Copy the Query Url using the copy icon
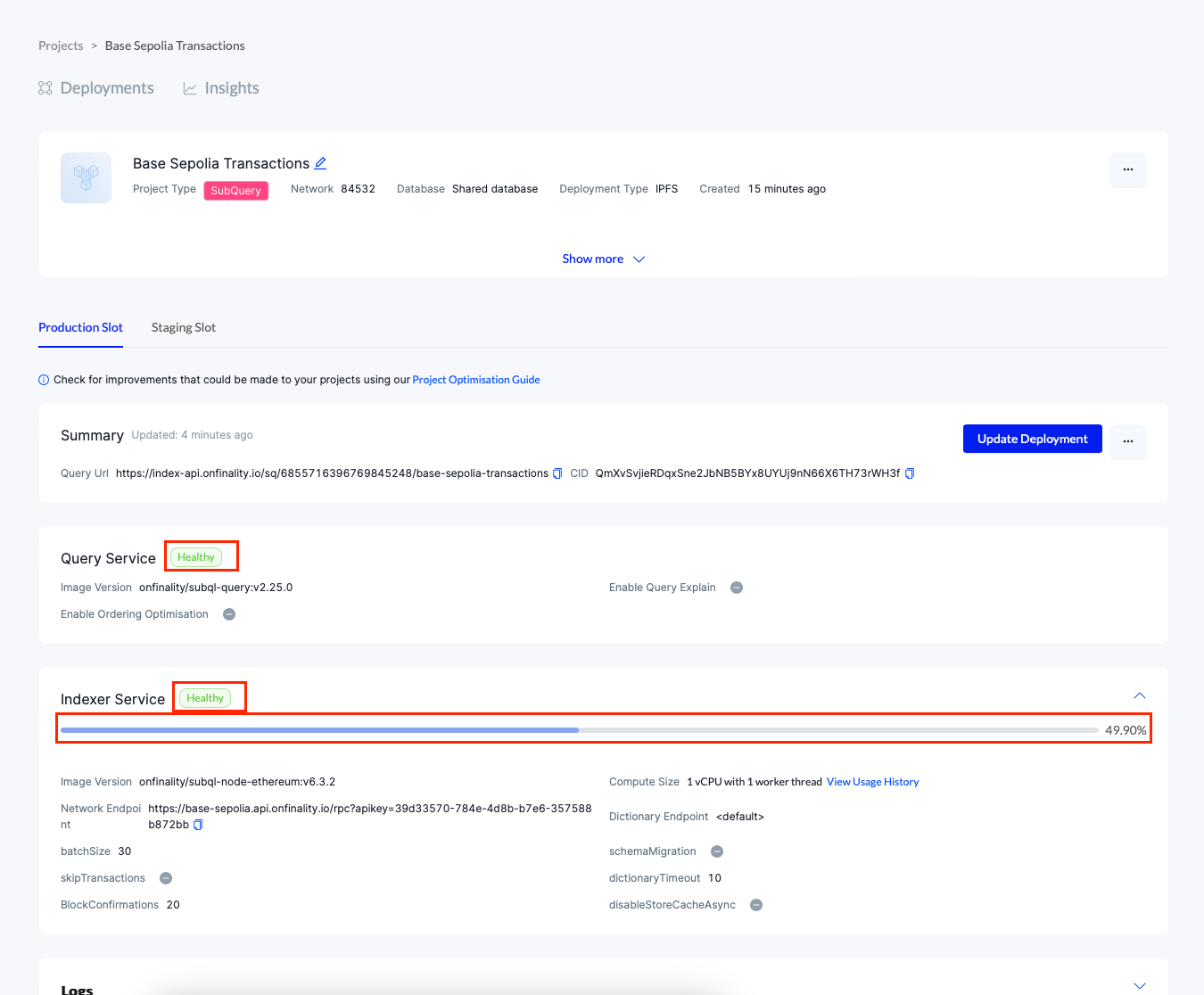1204x995 pixels. tap(557, 473)
